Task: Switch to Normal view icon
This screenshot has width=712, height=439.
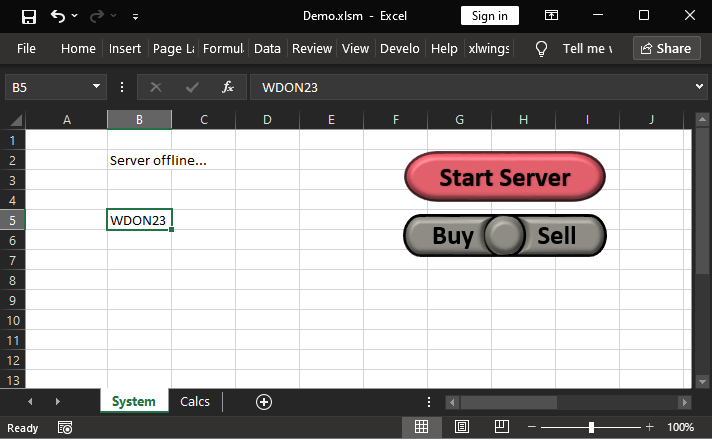Action: (x=421, y=426)
